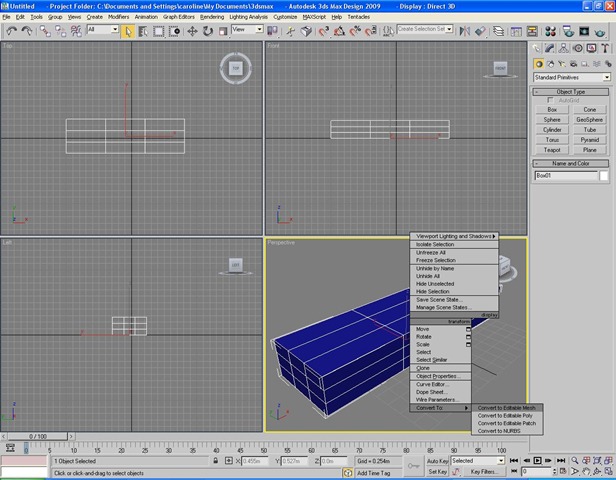Screen dimensions: 616x480
Task: Expand Viewport Lighting and Shadows submenu
Action: point(454,236)
